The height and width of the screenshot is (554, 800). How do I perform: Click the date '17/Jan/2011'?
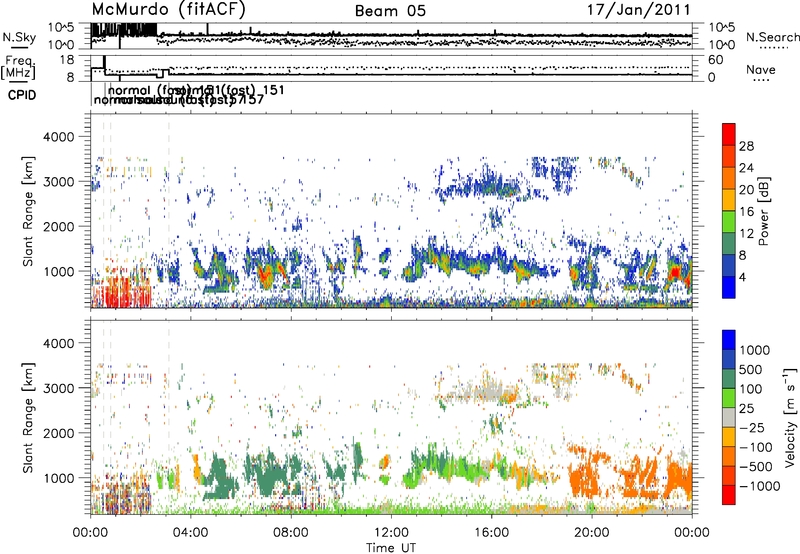point(639,10)
